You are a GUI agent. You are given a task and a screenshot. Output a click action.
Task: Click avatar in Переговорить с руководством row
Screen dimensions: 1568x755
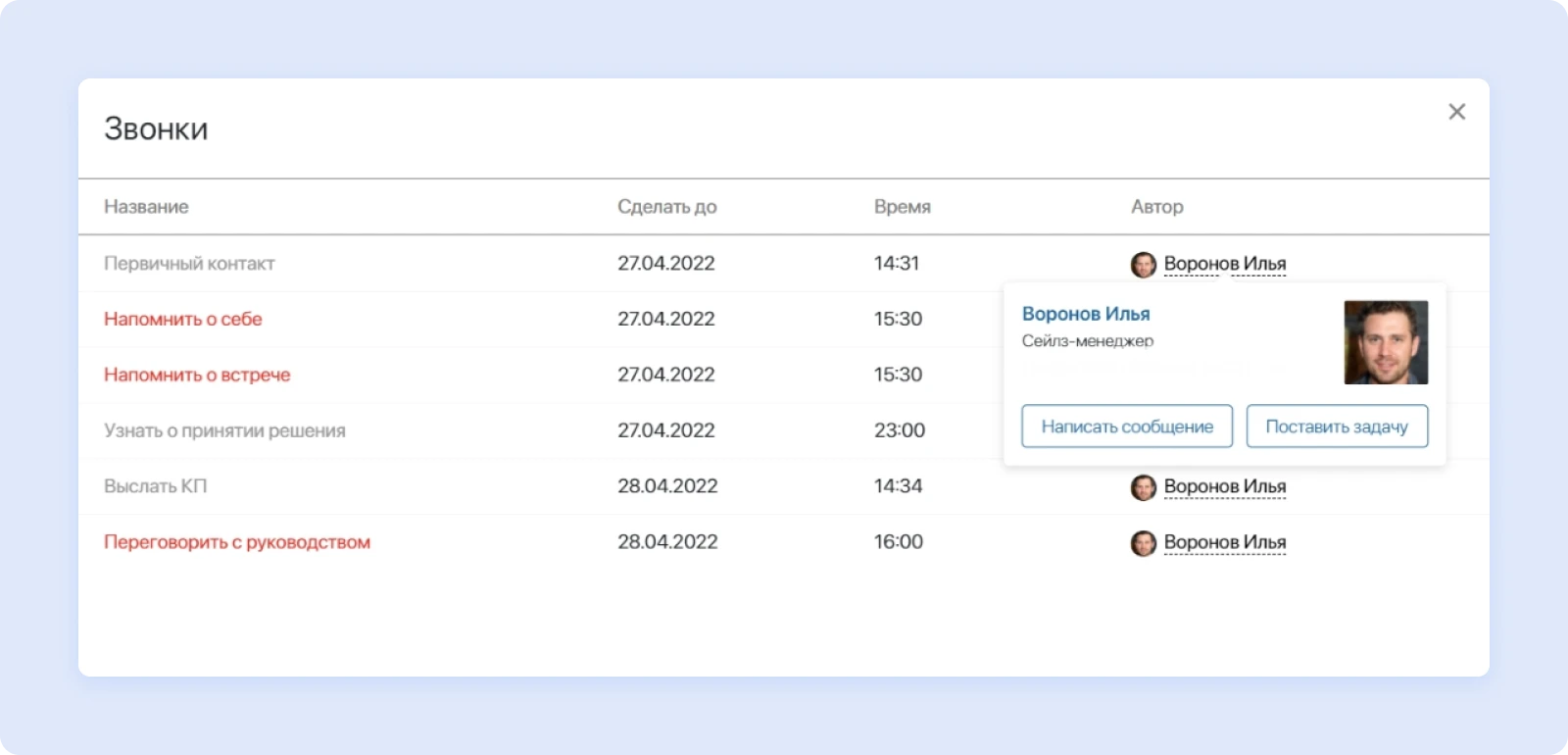pyautogui.click(x=1143, y=543)
